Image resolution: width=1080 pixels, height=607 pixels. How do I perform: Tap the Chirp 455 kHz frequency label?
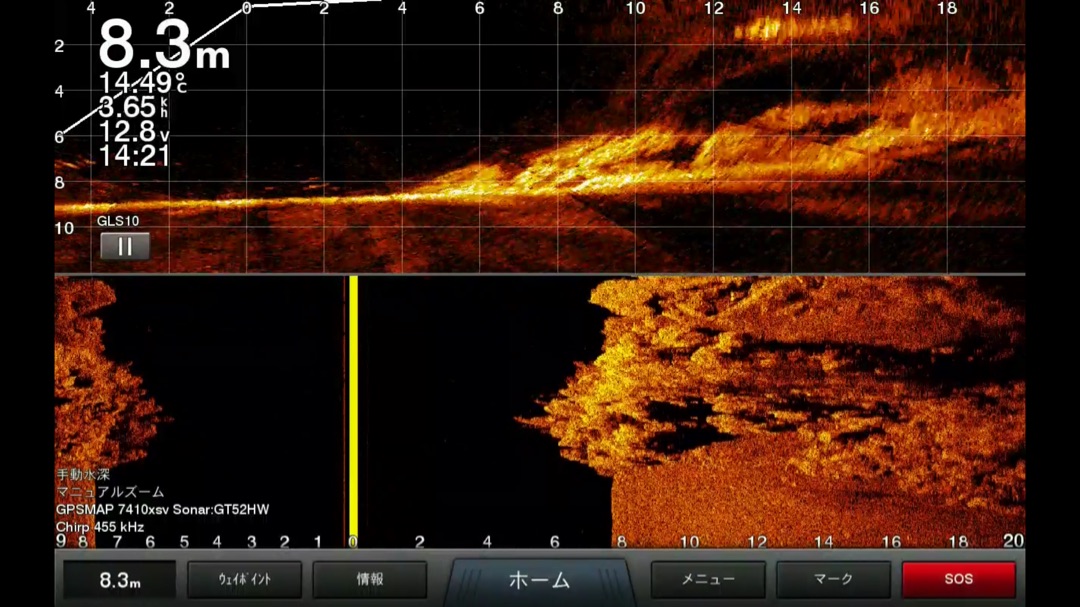coord(100,526)
